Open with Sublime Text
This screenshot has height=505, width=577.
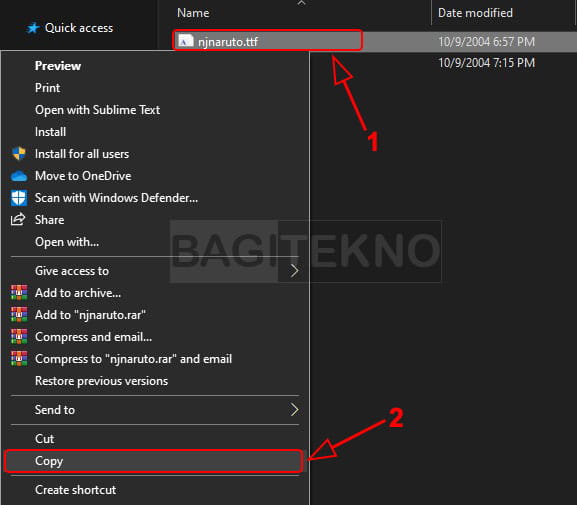pos(98,110)
